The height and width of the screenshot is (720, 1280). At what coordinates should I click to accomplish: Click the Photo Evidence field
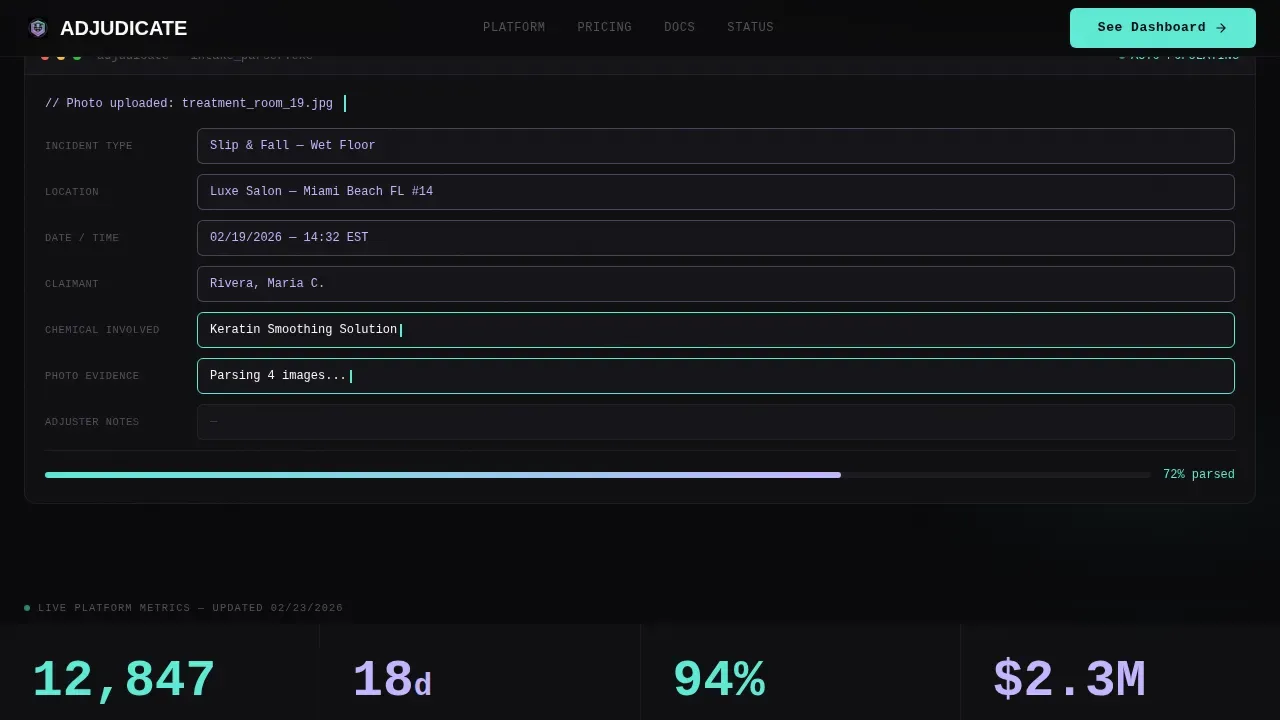pos(716,376)
